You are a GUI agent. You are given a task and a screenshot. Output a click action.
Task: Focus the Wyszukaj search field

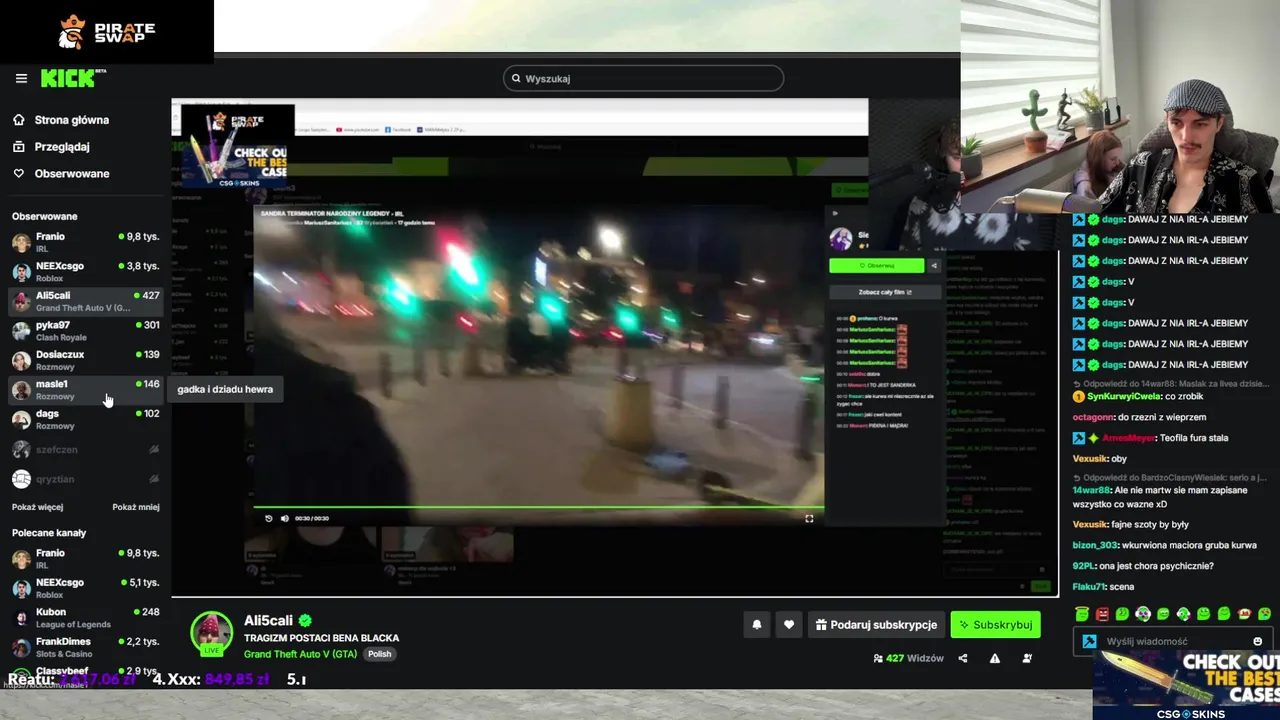click(643, 78)
